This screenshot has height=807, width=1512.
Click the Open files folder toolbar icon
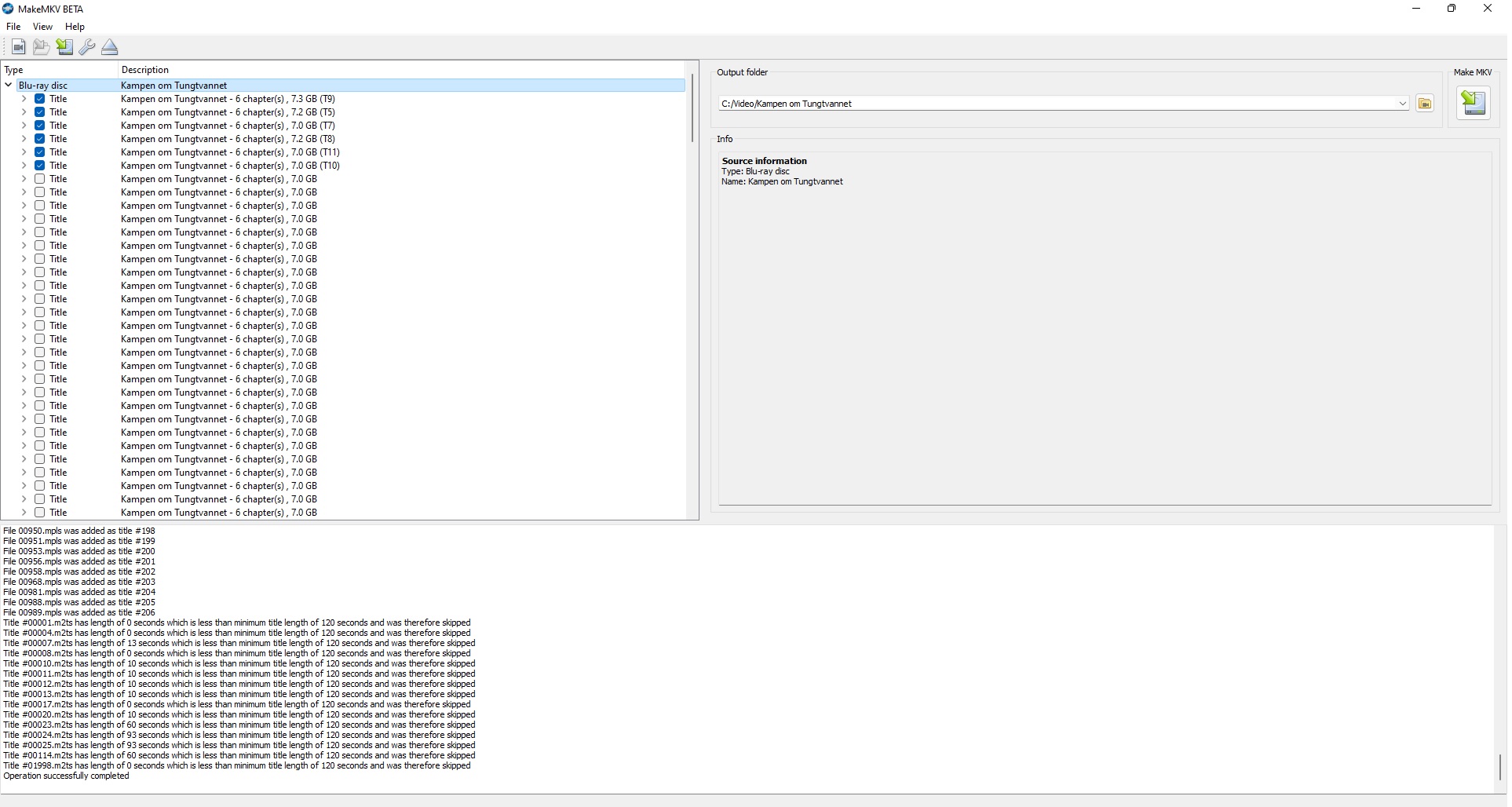point(42,47)
